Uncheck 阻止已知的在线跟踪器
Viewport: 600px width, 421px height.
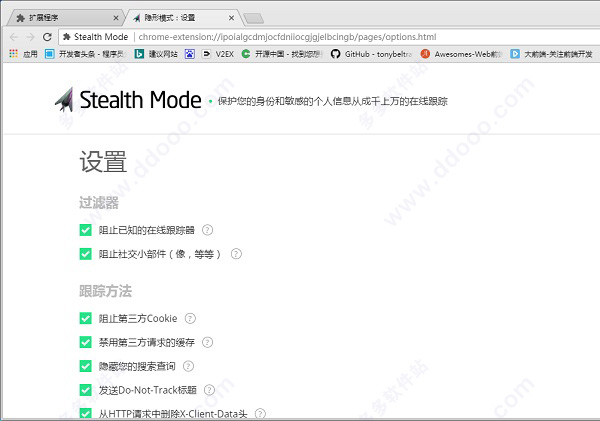point(85,230)
